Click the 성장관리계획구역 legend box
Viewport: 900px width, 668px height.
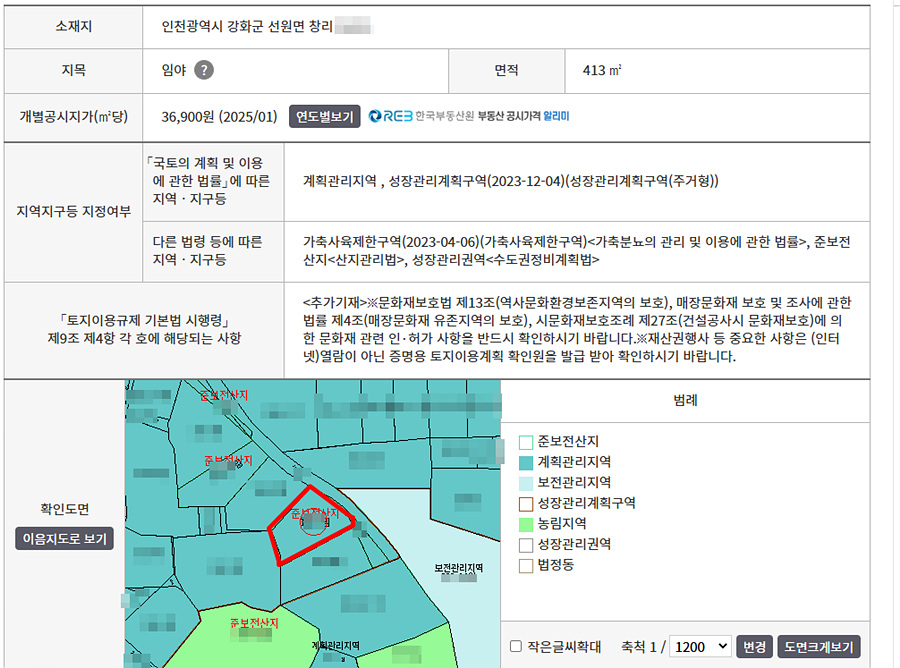(x=526, y=503)
